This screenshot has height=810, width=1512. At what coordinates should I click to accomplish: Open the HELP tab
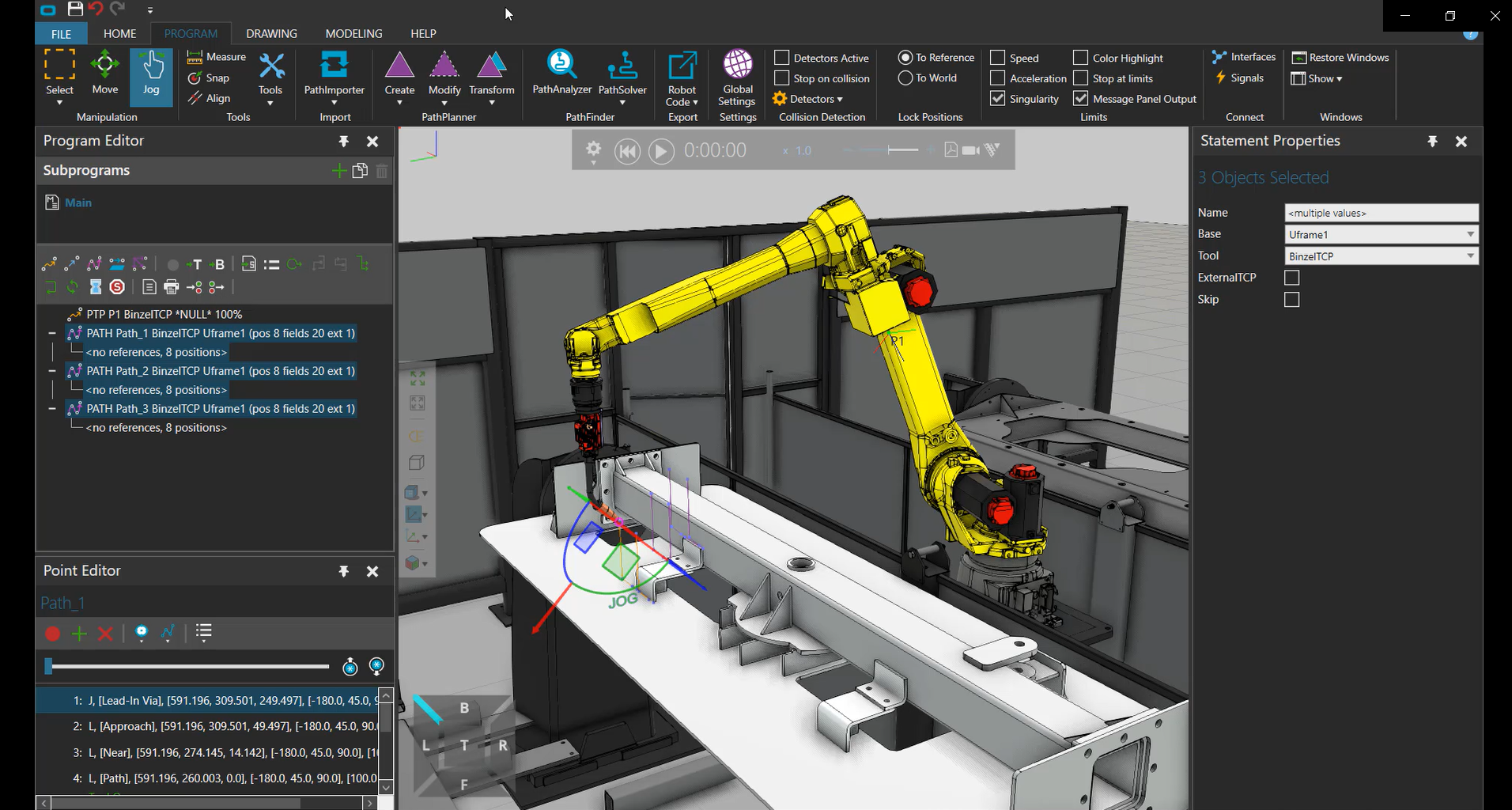pyautogui.click(x=423, y=34)
